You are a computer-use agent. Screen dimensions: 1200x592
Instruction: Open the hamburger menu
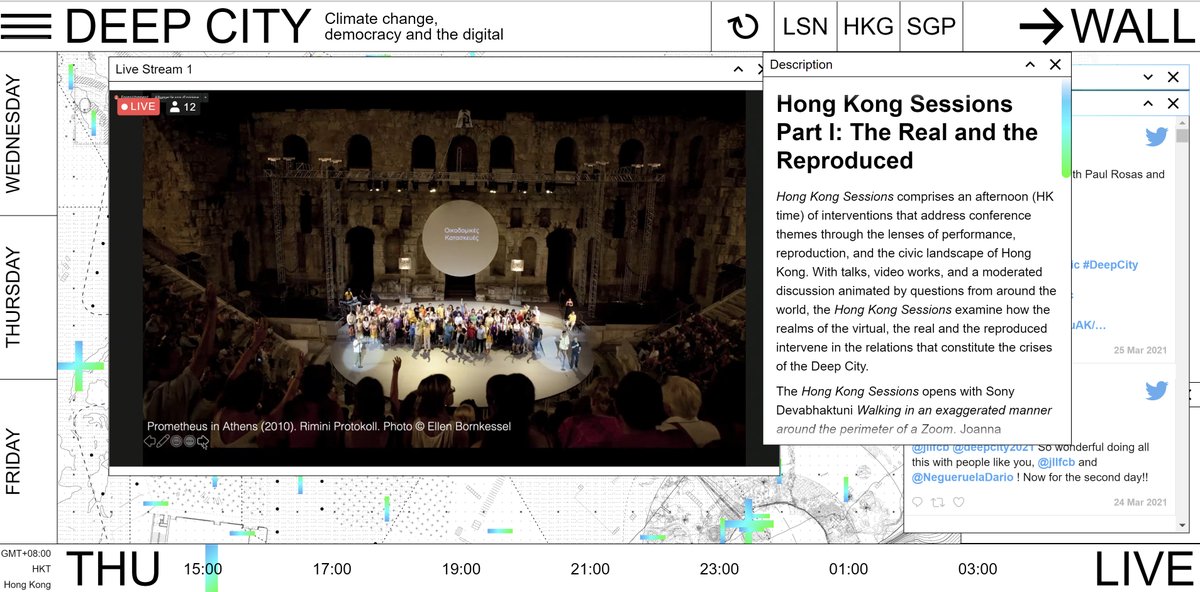tap(27, 27)
